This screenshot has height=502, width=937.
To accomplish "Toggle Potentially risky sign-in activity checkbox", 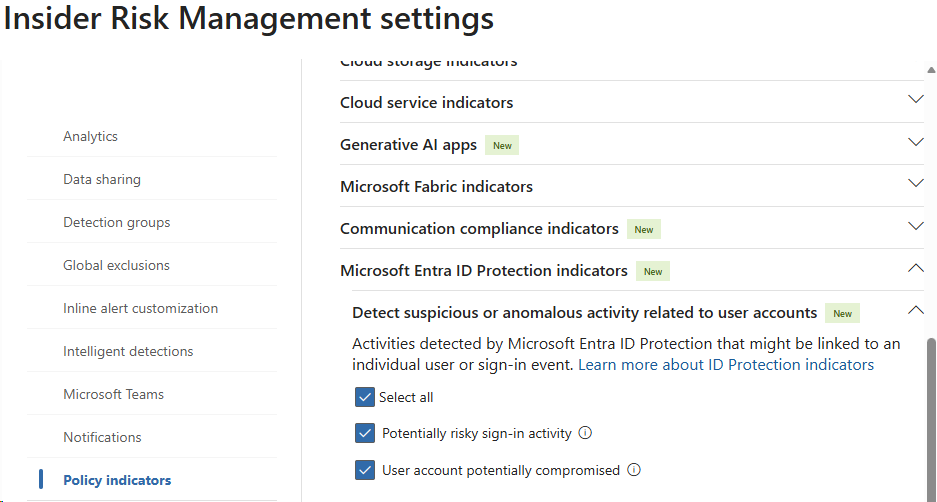I will tap(364, 434).
